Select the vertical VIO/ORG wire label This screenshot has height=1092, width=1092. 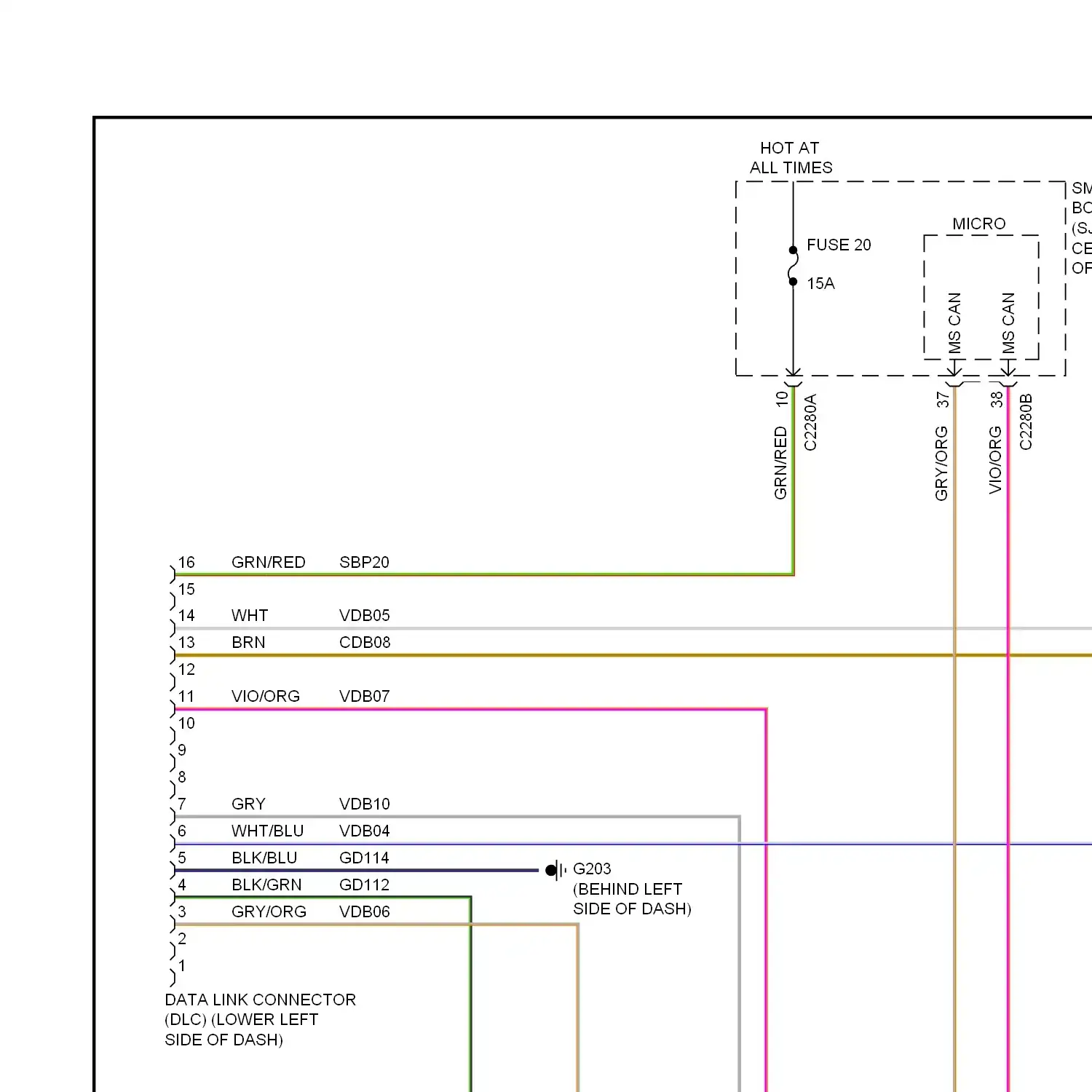point(995,460)
